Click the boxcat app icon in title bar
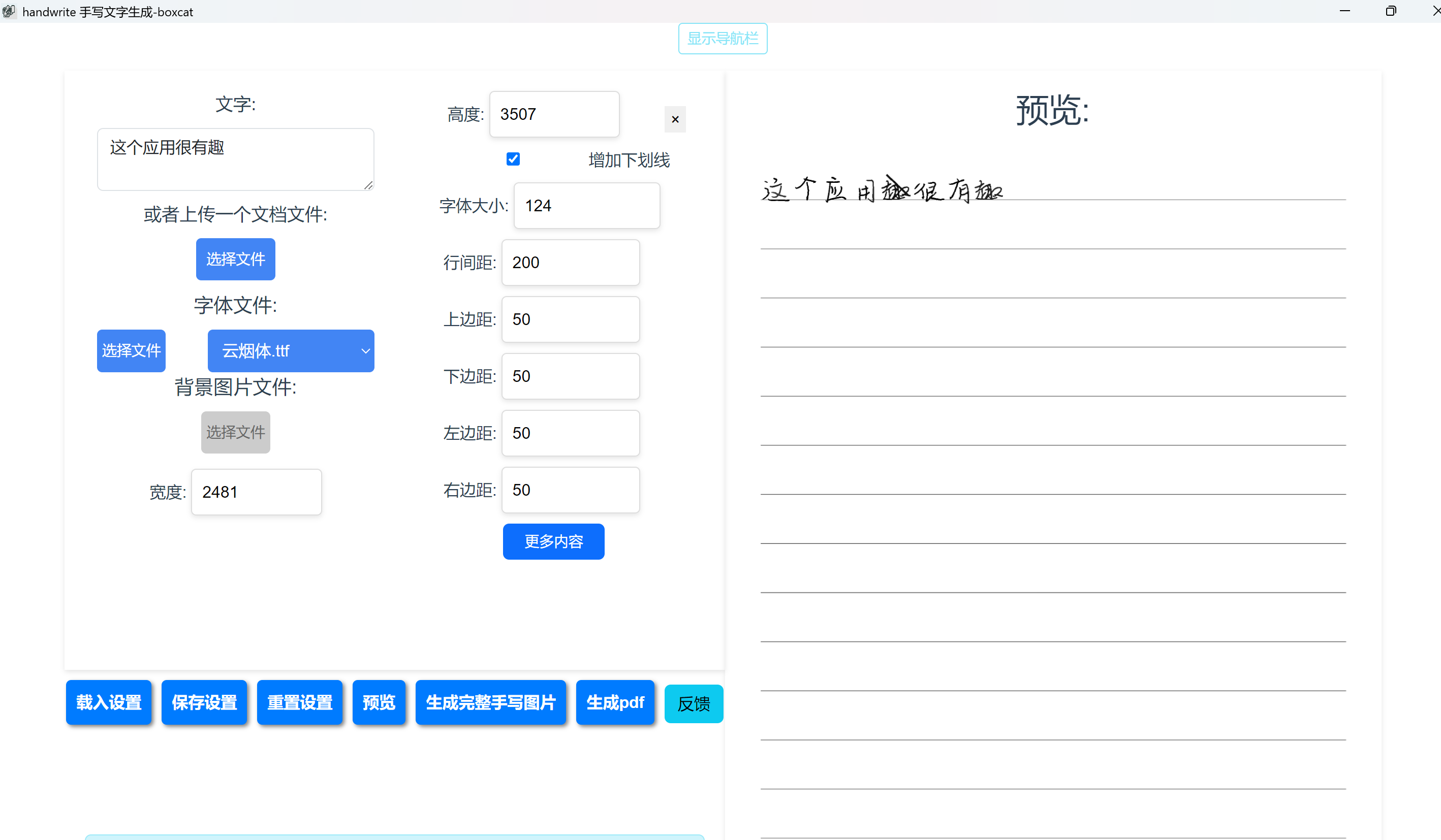Viewport: 1441px width, 840px height. tap(9, 12)
